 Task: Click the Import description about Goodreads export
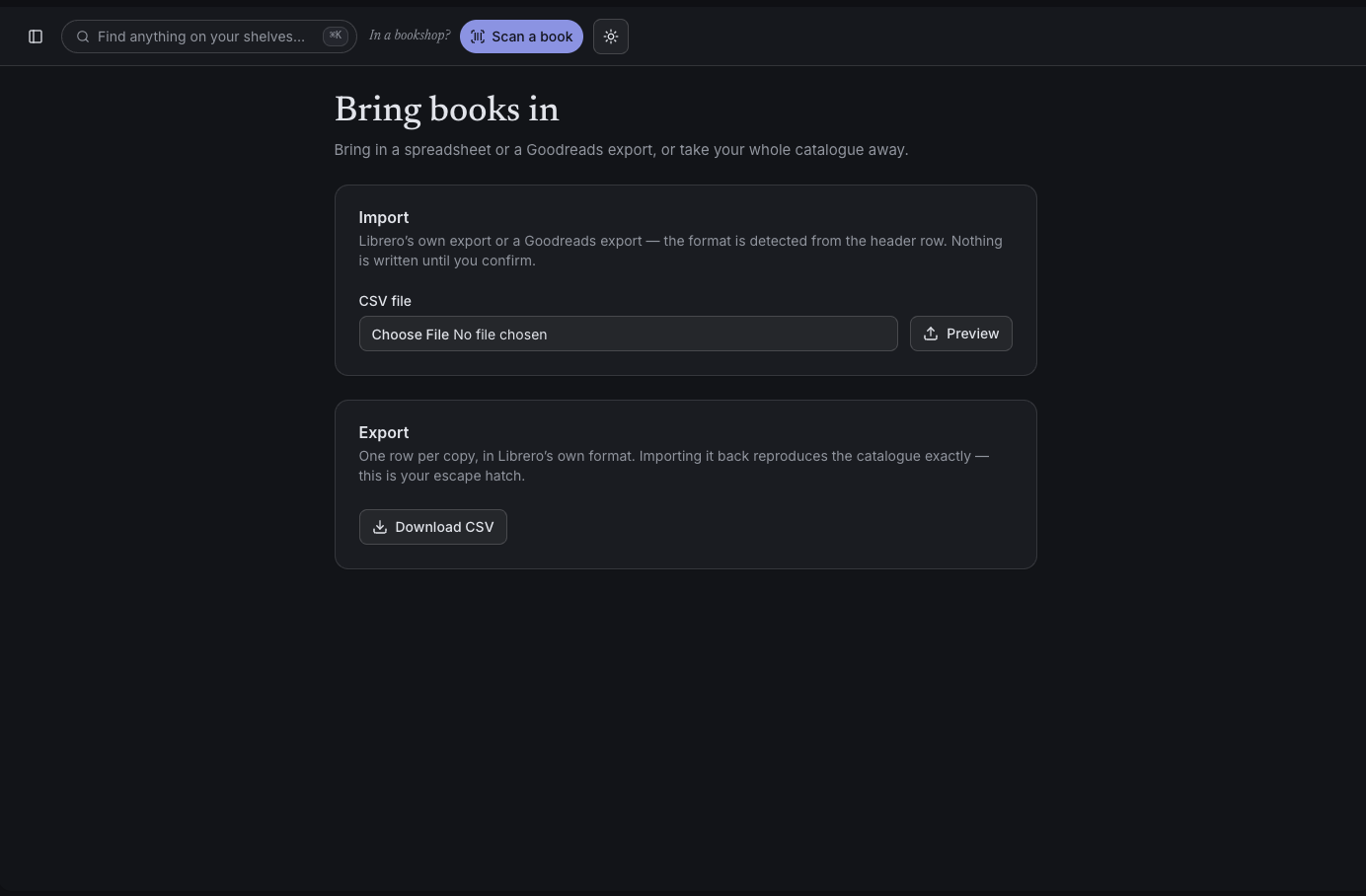[x=681, y=251]
